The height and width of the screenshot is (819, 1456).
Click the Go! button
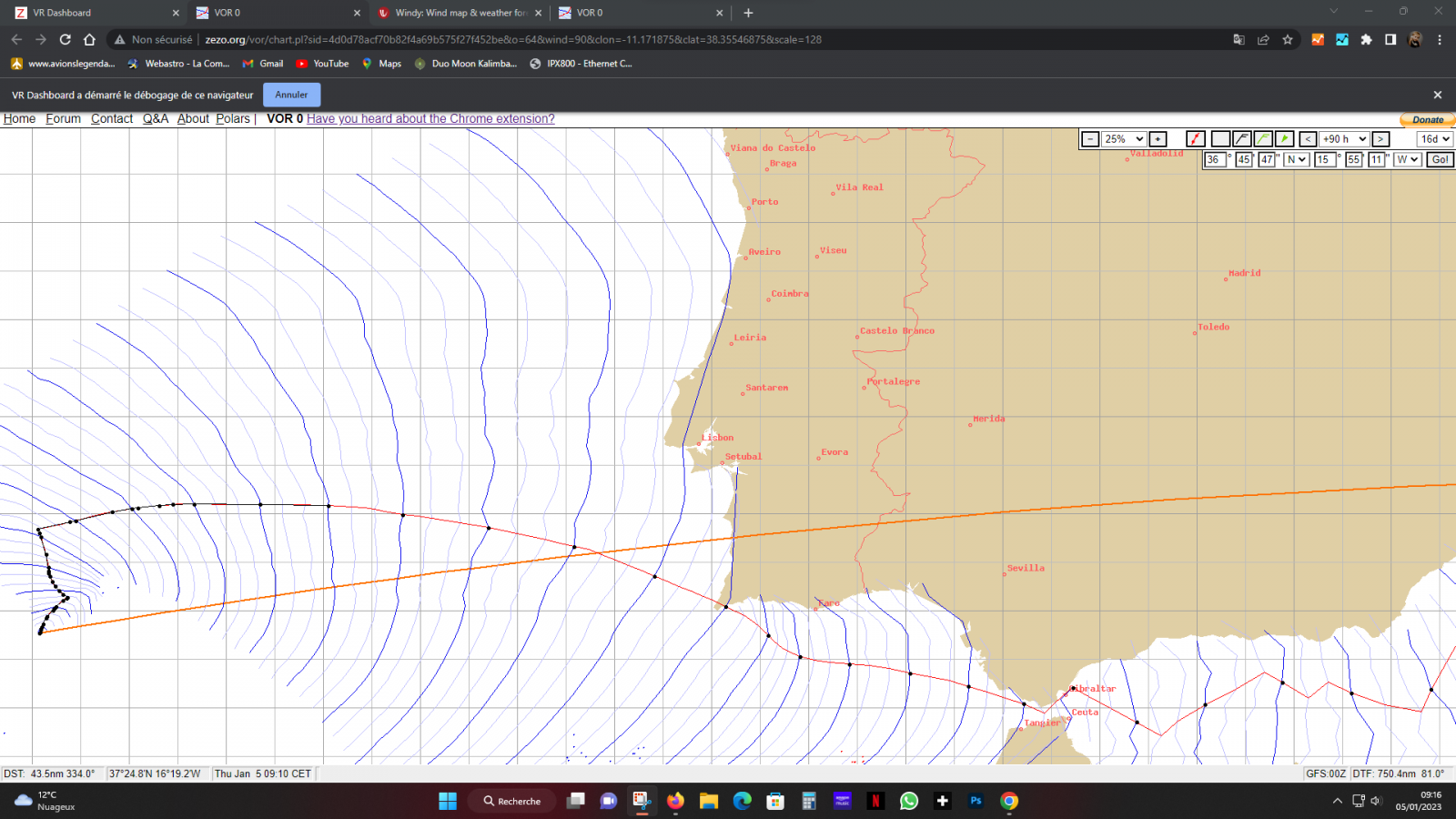click(x=1440, y=159)
